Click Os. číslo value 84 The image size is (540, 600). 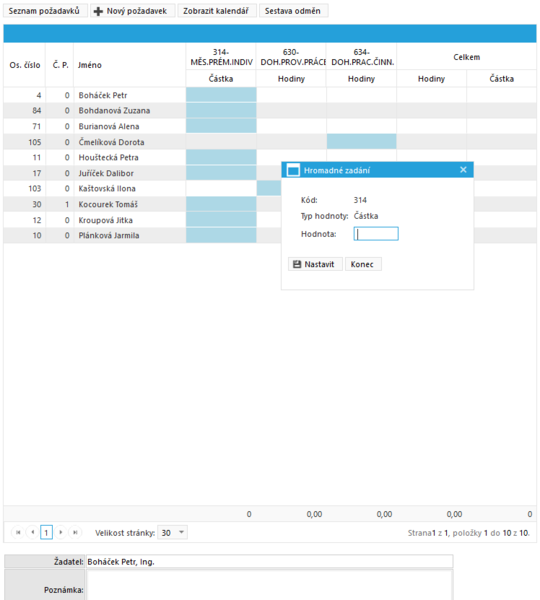(x=37, y=111)
